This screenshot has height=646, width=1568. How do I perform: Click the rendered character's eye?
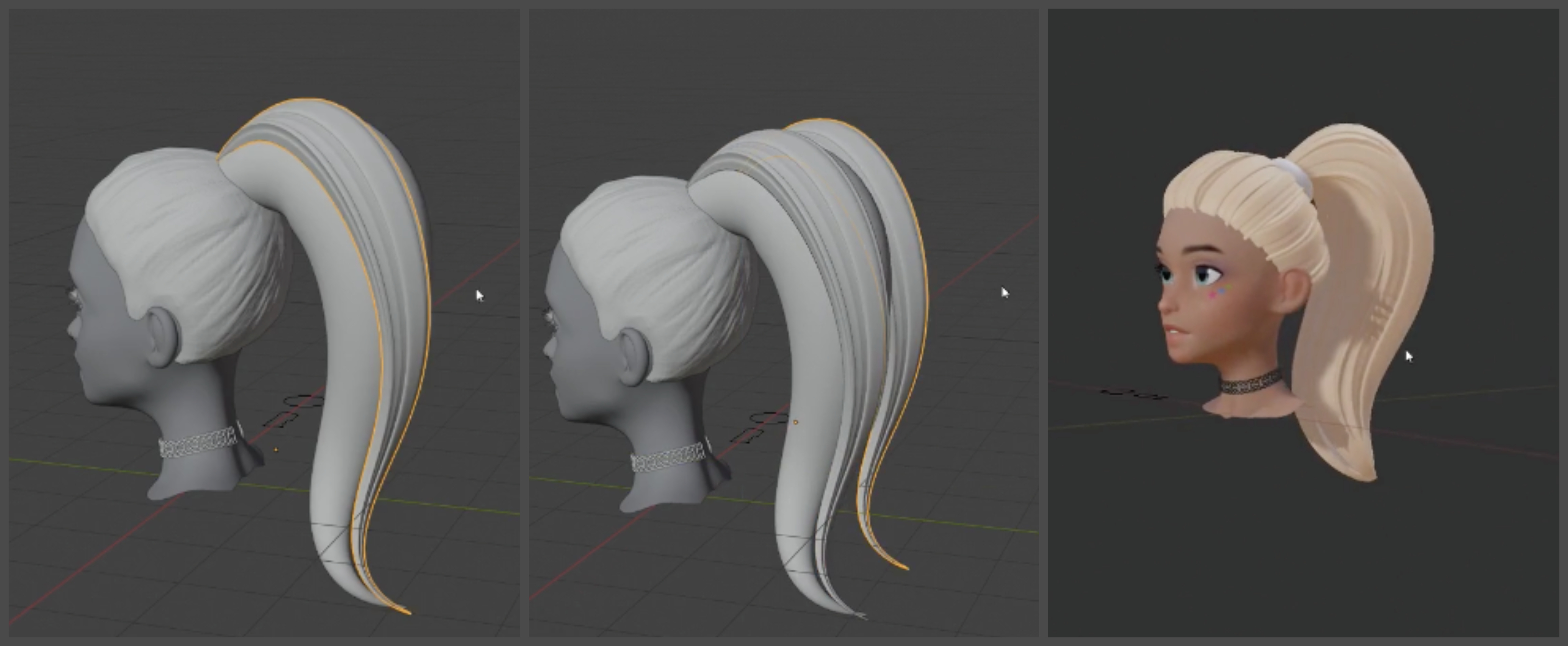(x=1207, y=275)
